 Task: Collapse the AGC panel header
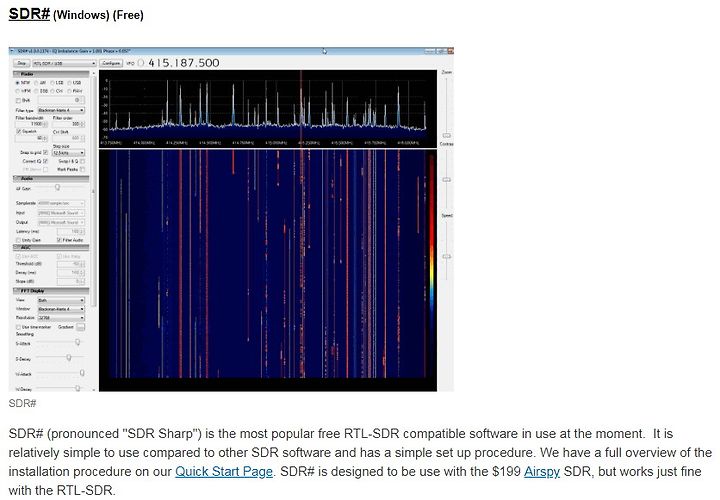point(51,247)
